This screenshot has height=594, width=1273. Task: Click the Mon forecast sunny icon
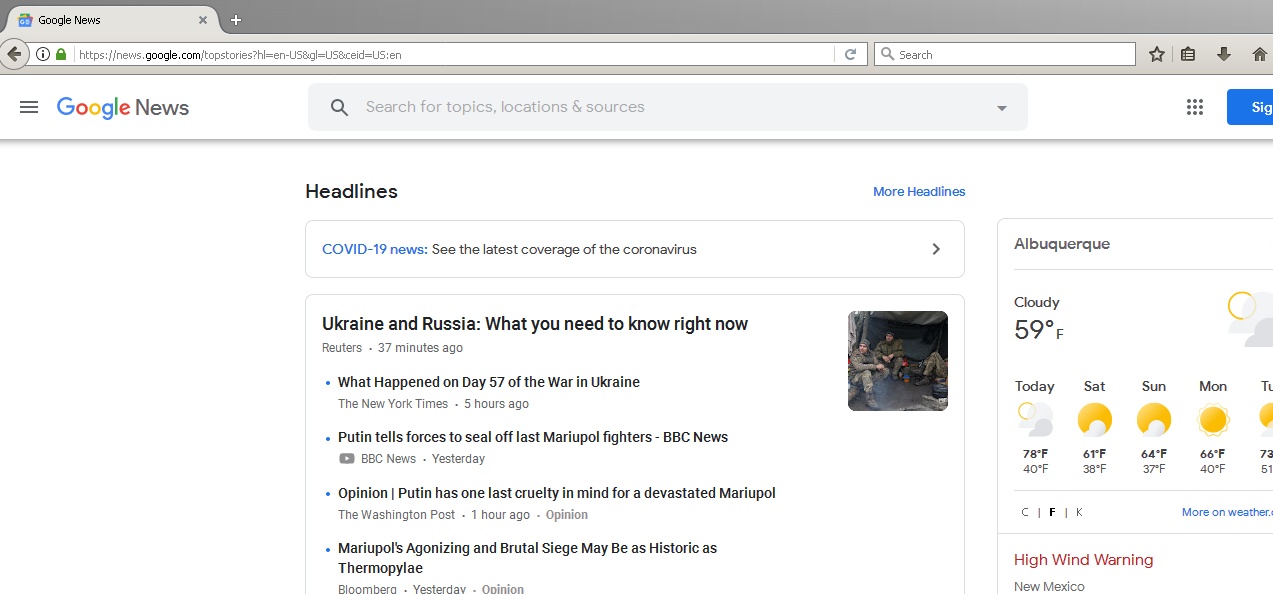click(x=1213, y=419)
